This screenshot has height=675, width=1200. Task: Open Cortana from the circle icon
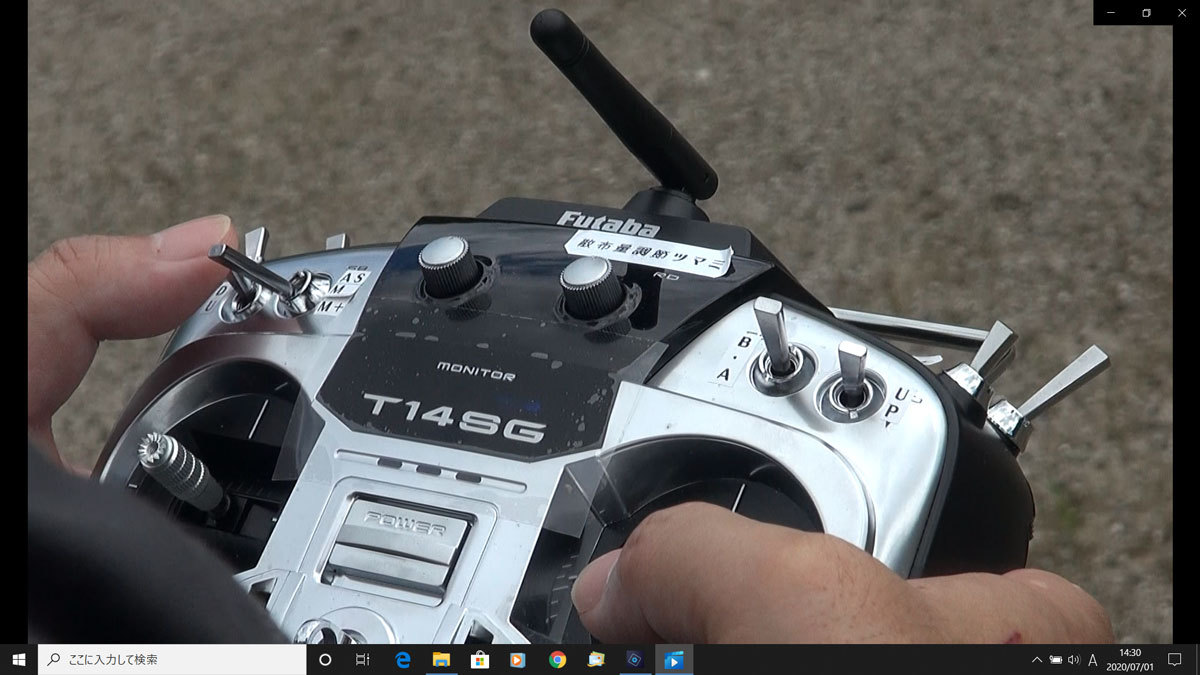pos(325,660)
